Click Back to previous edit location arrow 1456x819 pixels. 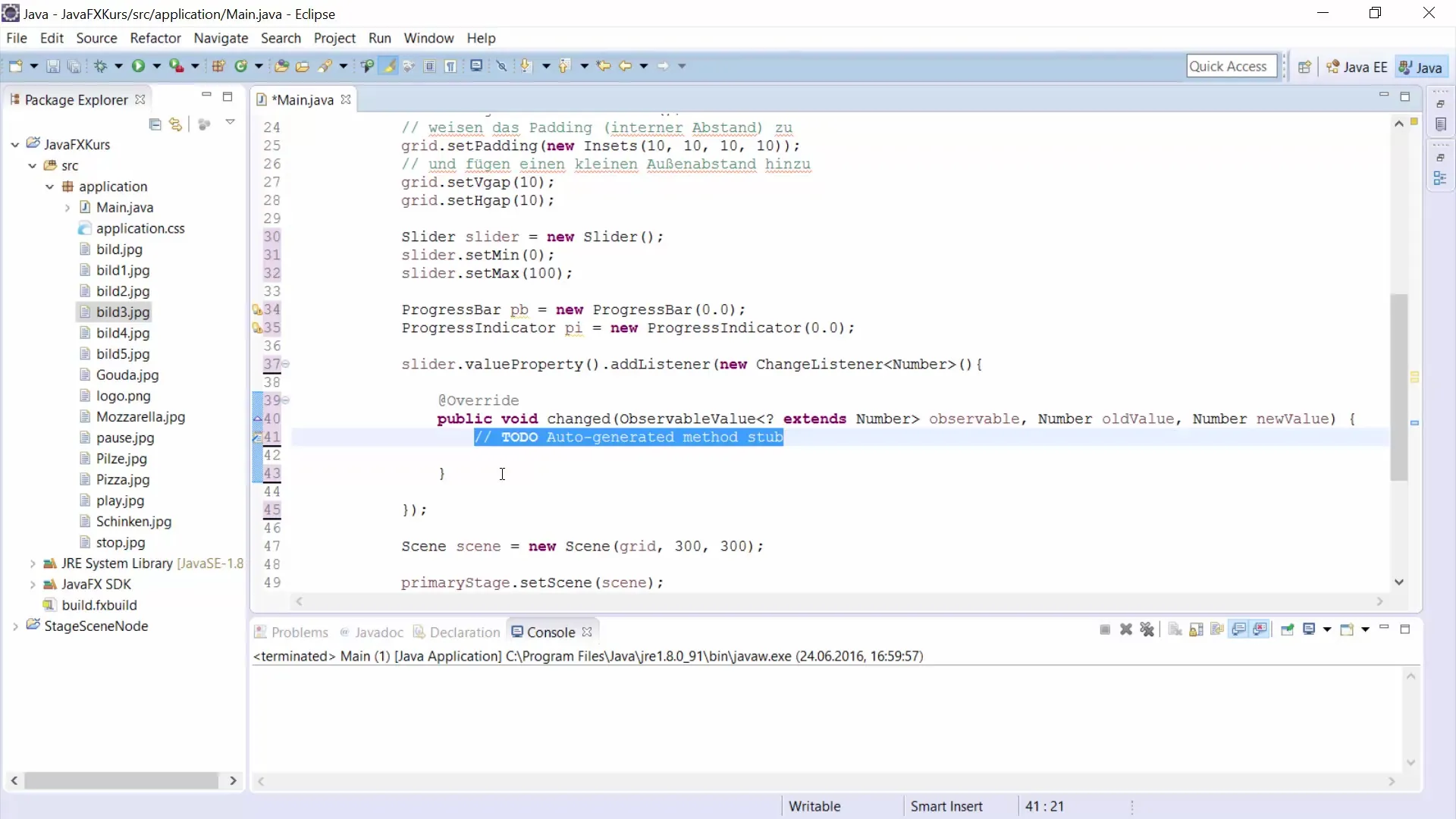(604, 67)
